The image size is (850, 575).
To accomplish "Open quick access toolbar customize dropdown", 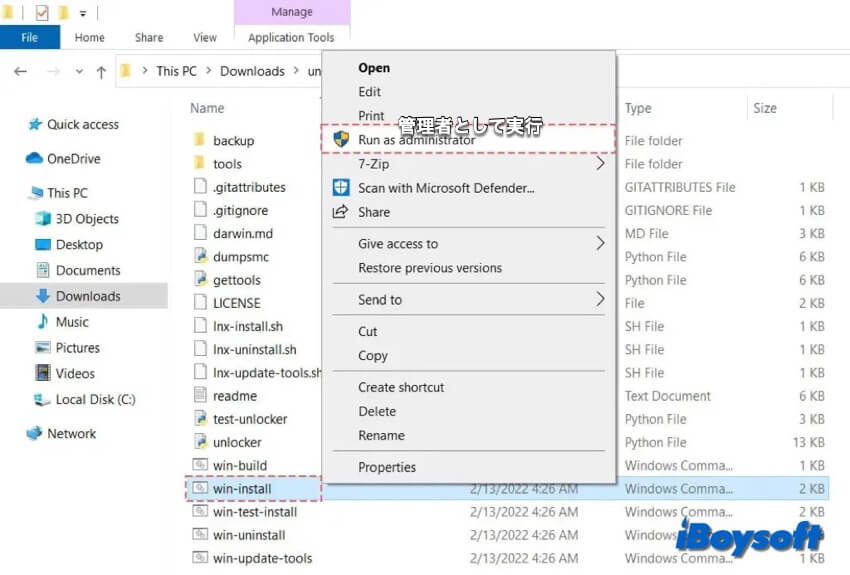I will (x=83, y=14).
